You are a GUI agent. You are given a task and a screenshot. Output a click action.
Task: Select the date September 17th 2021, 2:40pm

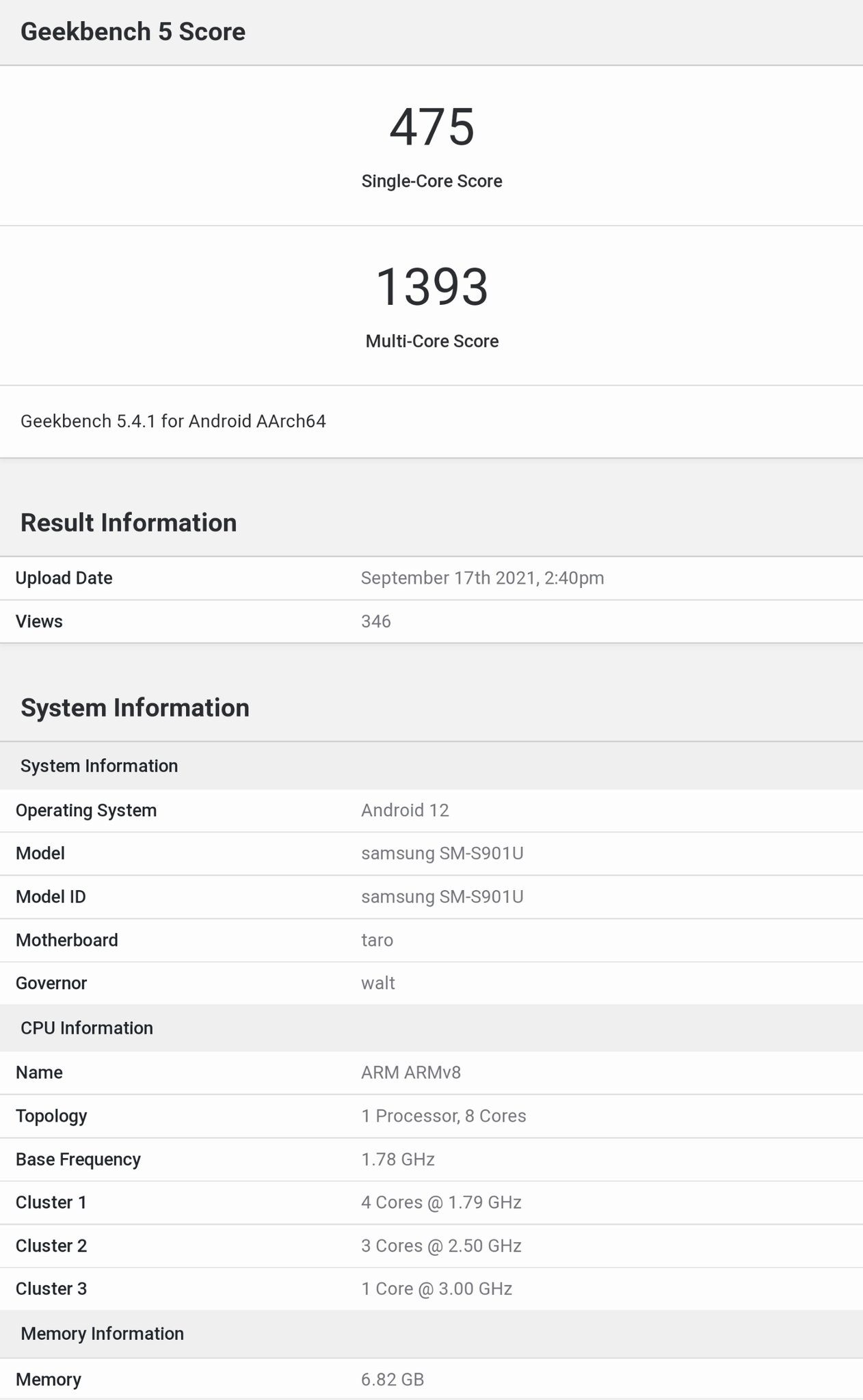482,578
